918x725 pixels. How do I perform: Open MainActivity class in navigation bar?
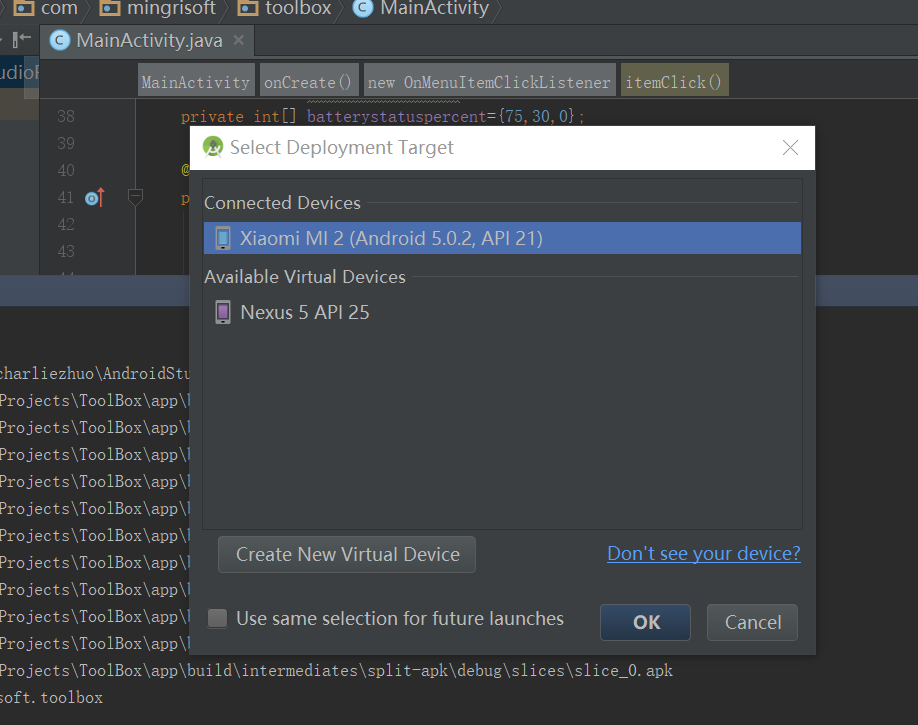[434, 8]
